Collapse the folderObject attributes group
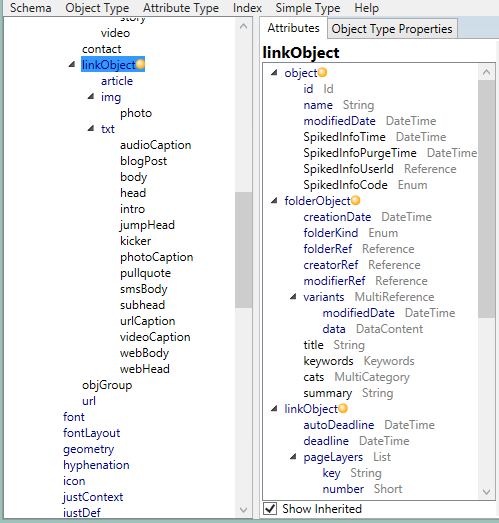 (x=274, y=200)
